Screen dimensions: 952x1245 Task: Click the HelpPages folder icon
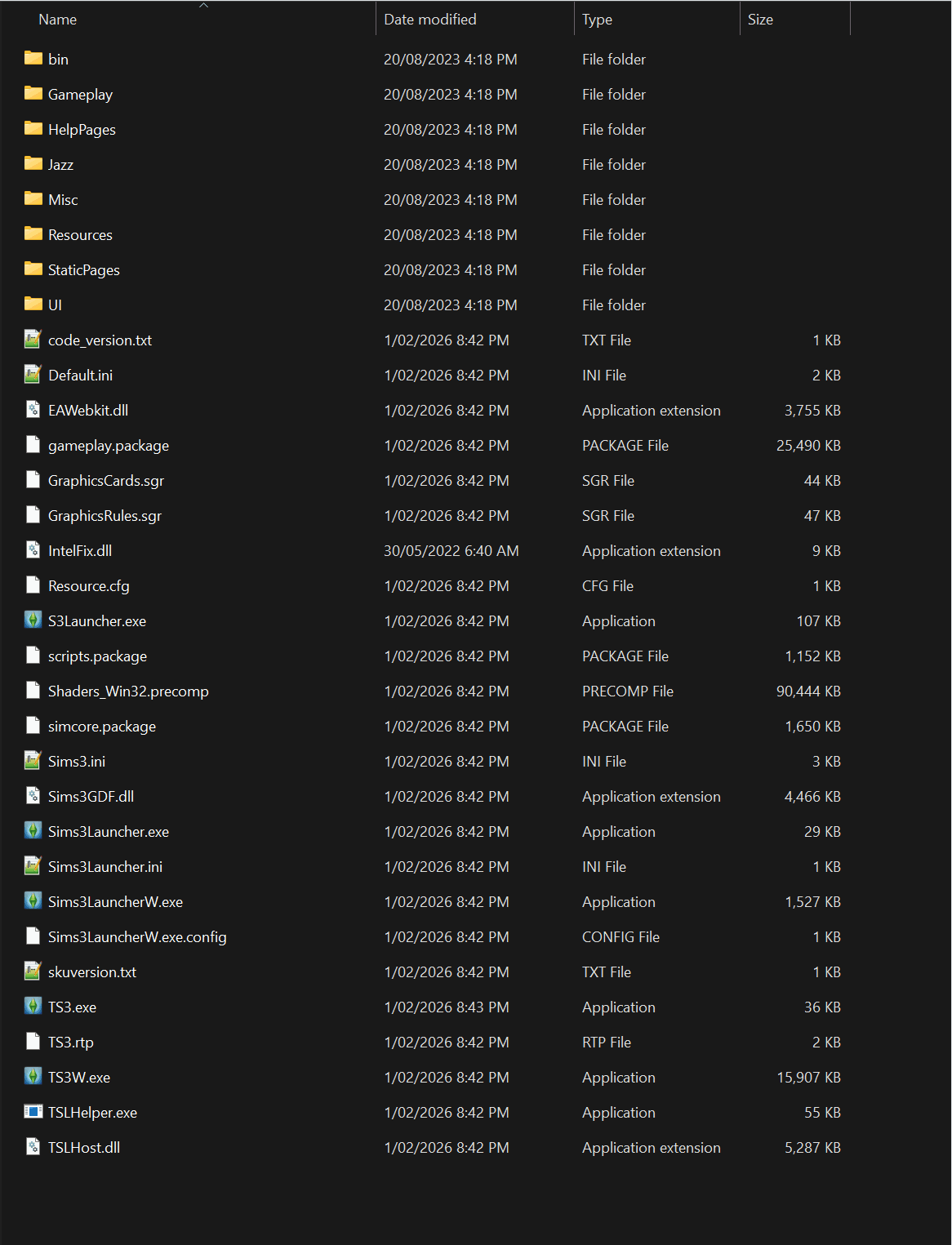(x=33, y=129)
